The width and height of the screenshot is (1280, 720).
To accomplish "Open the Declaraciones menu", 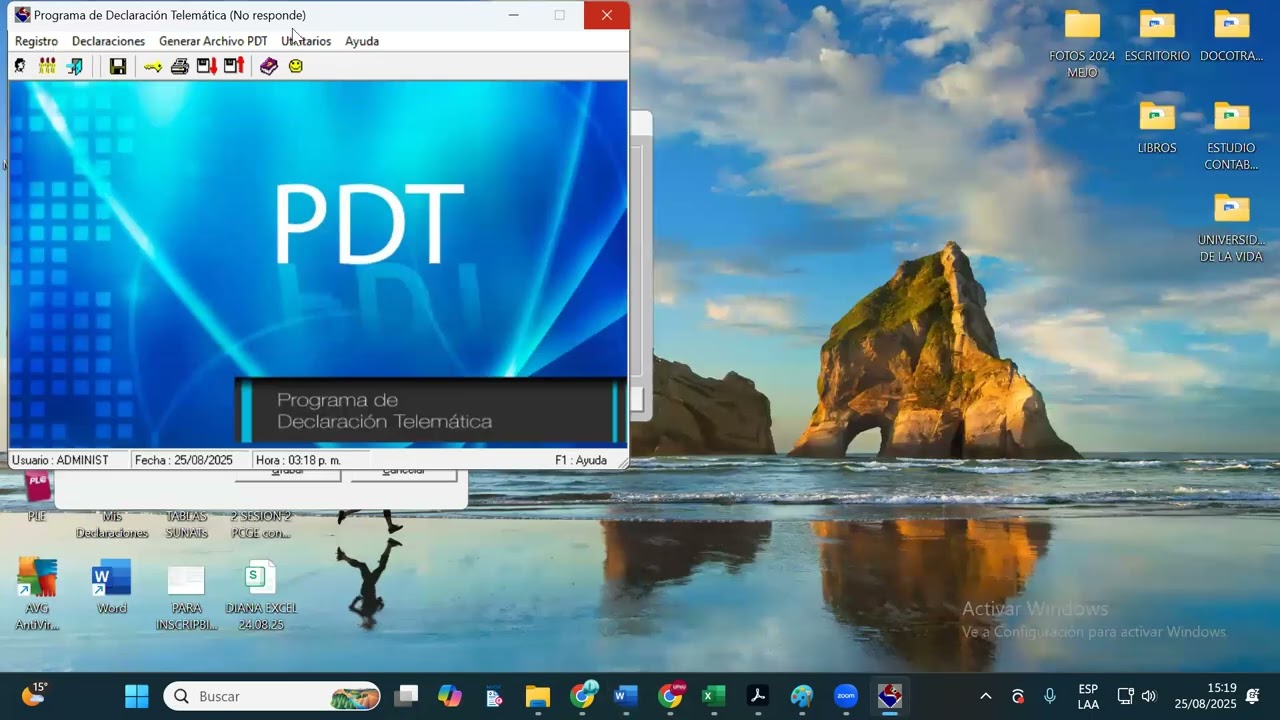I will point(108,41).
